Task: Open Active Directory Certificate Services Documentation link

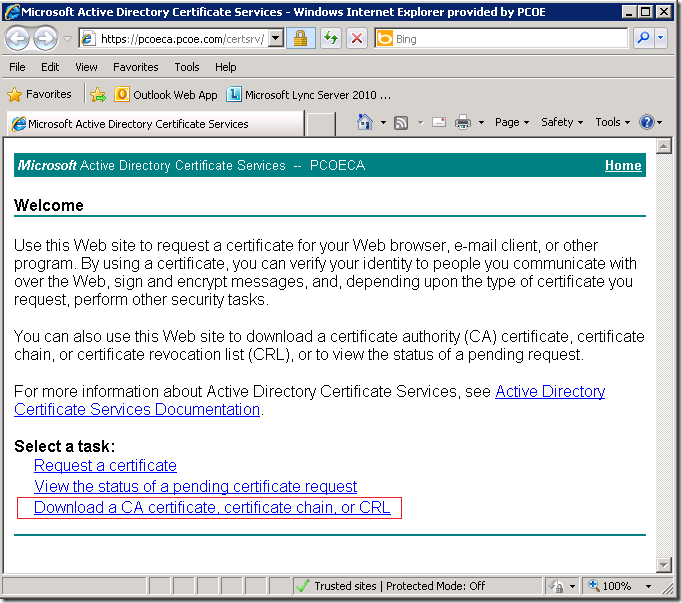Action: tap(137, 409)
